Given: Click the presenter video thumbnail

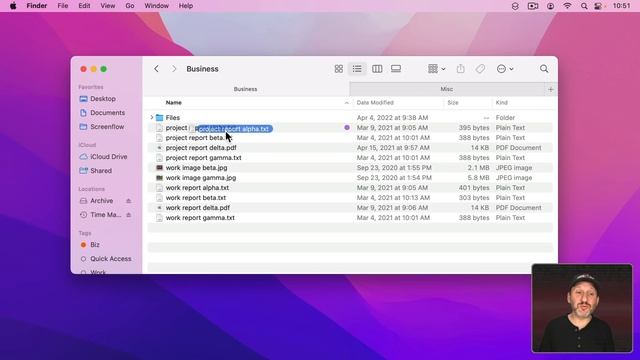Looking at the screenshot, I should [582, 308].
